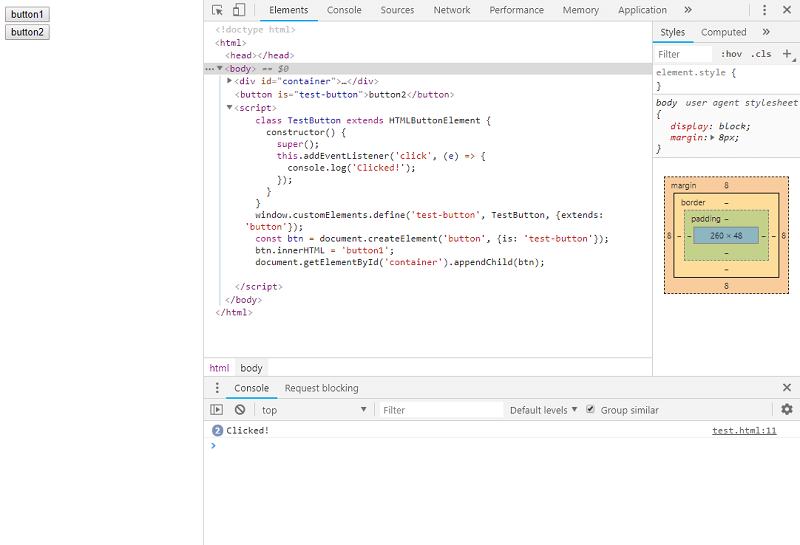Image resolution: width=800 pixels, height=545 pixels.
Task: Activate the inspect element picker icon
Action: pos(217,10)
